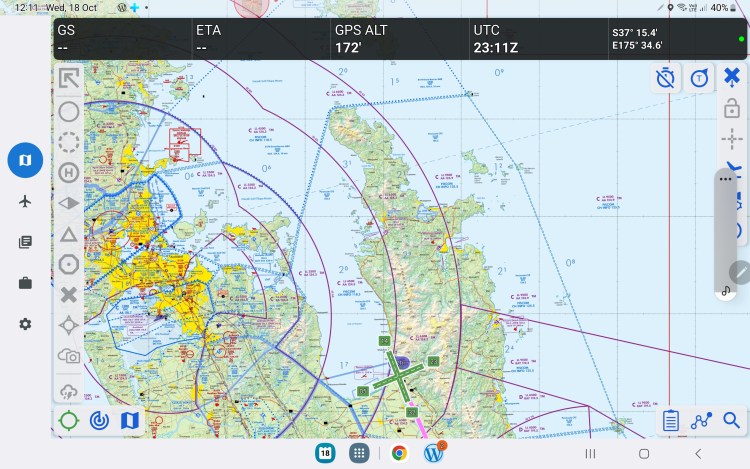Open the Documents library in the sidebar
The height and width of the screenshot is (469, 750).
click(25, 242)
